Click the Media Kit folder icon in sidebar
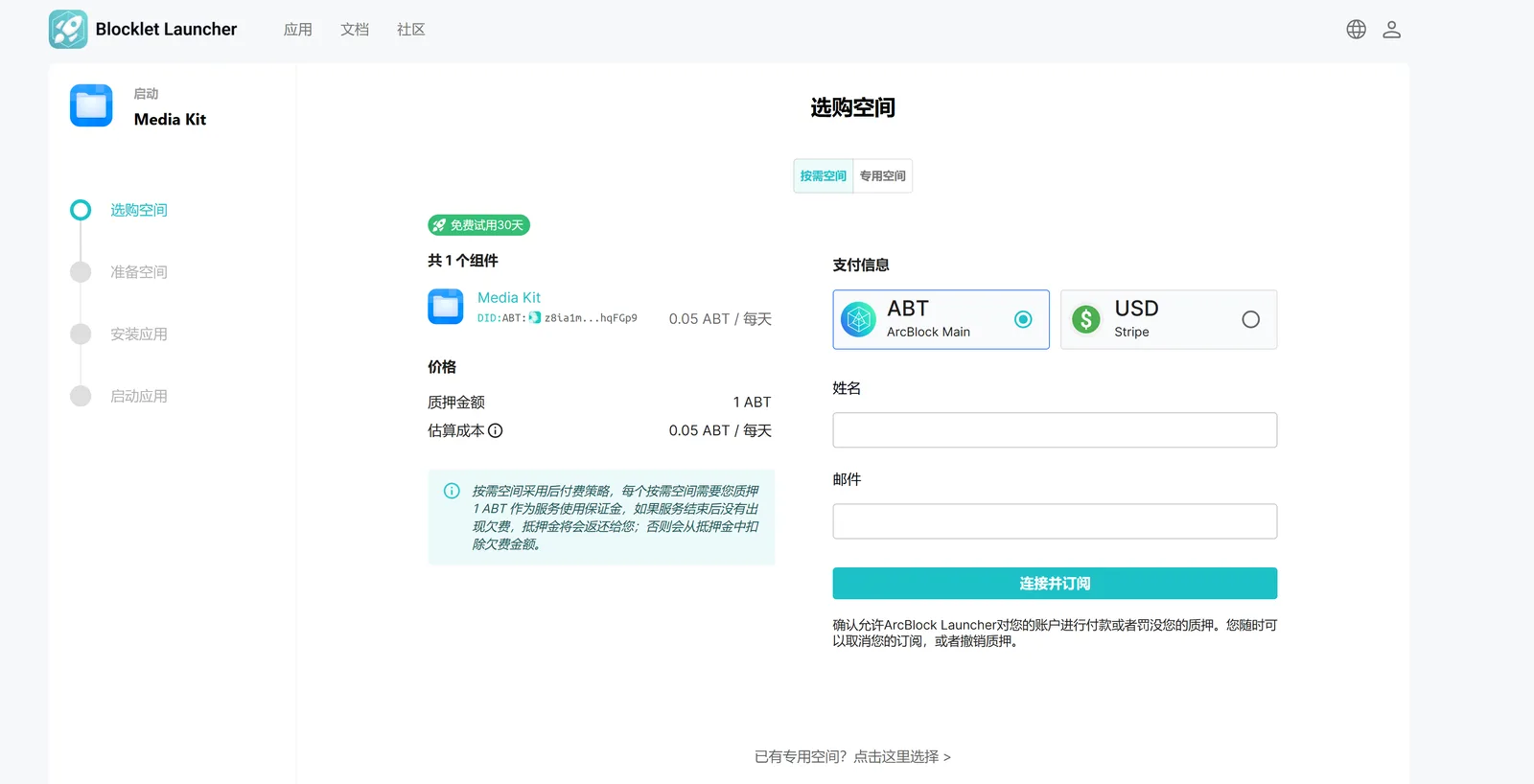This screenshot has width=1534, height=784. [x=91, y=105]
